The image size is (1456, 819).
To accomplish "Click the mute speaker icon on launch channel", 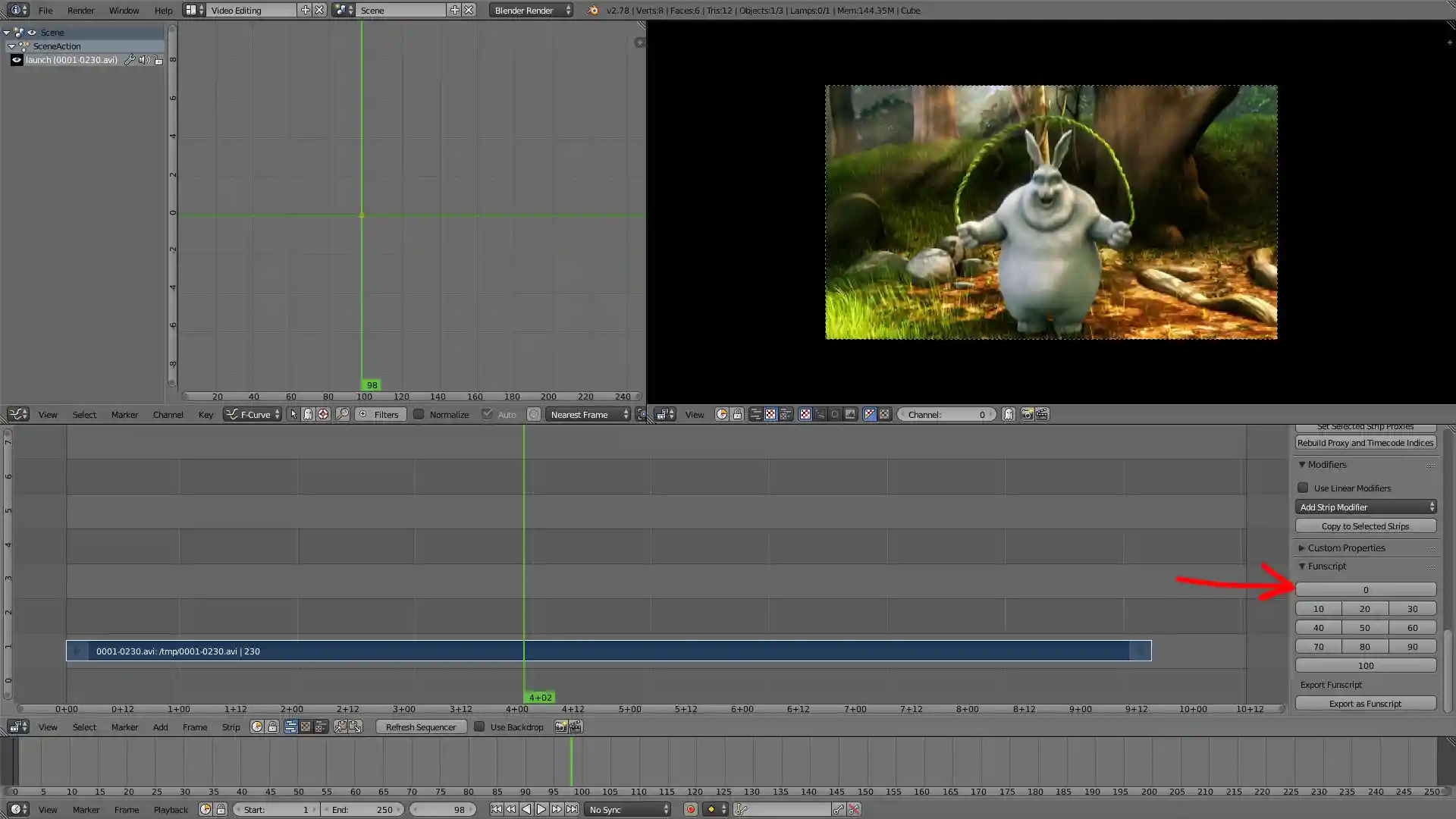I will pos(144,60).
